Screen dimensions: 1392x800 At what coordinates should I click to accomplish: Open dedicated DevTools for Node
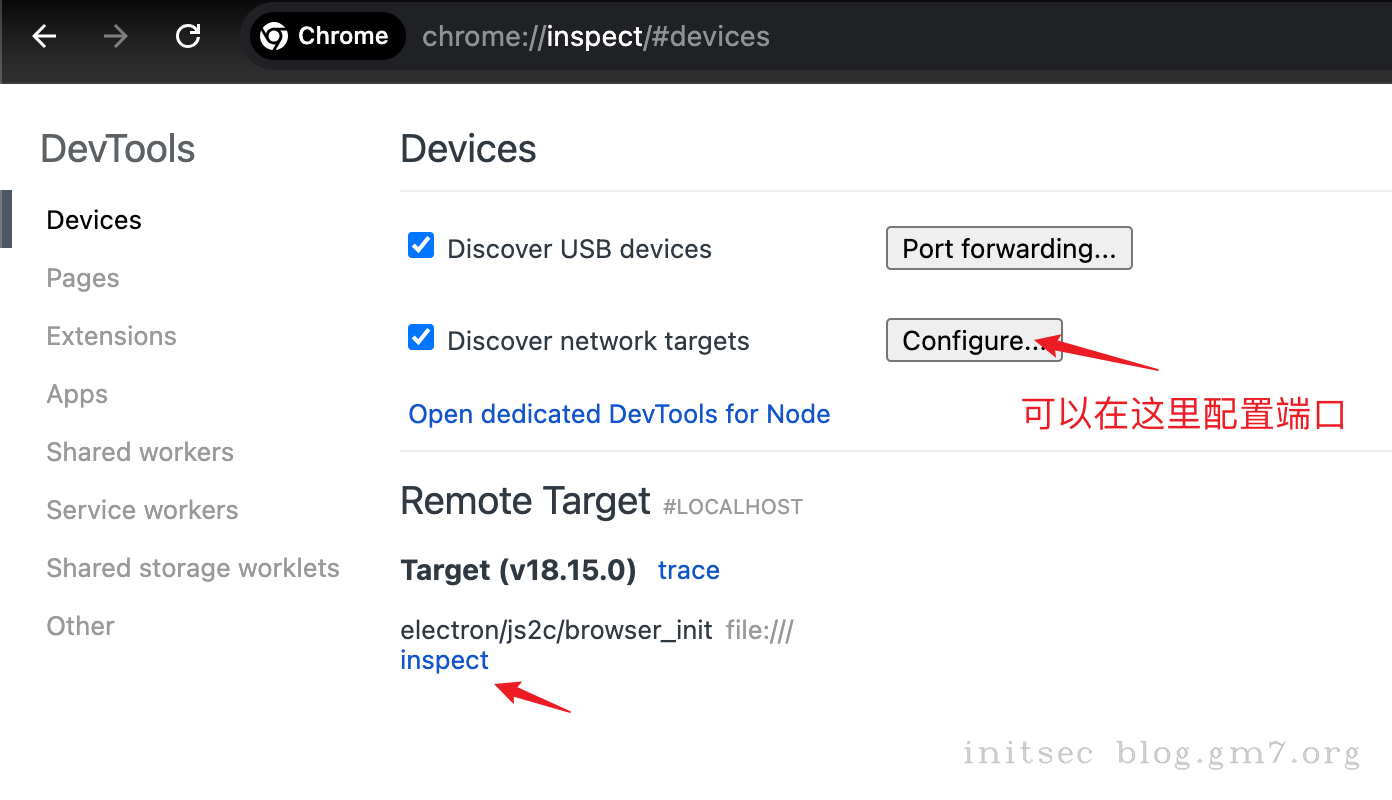(x=619, y=414)
